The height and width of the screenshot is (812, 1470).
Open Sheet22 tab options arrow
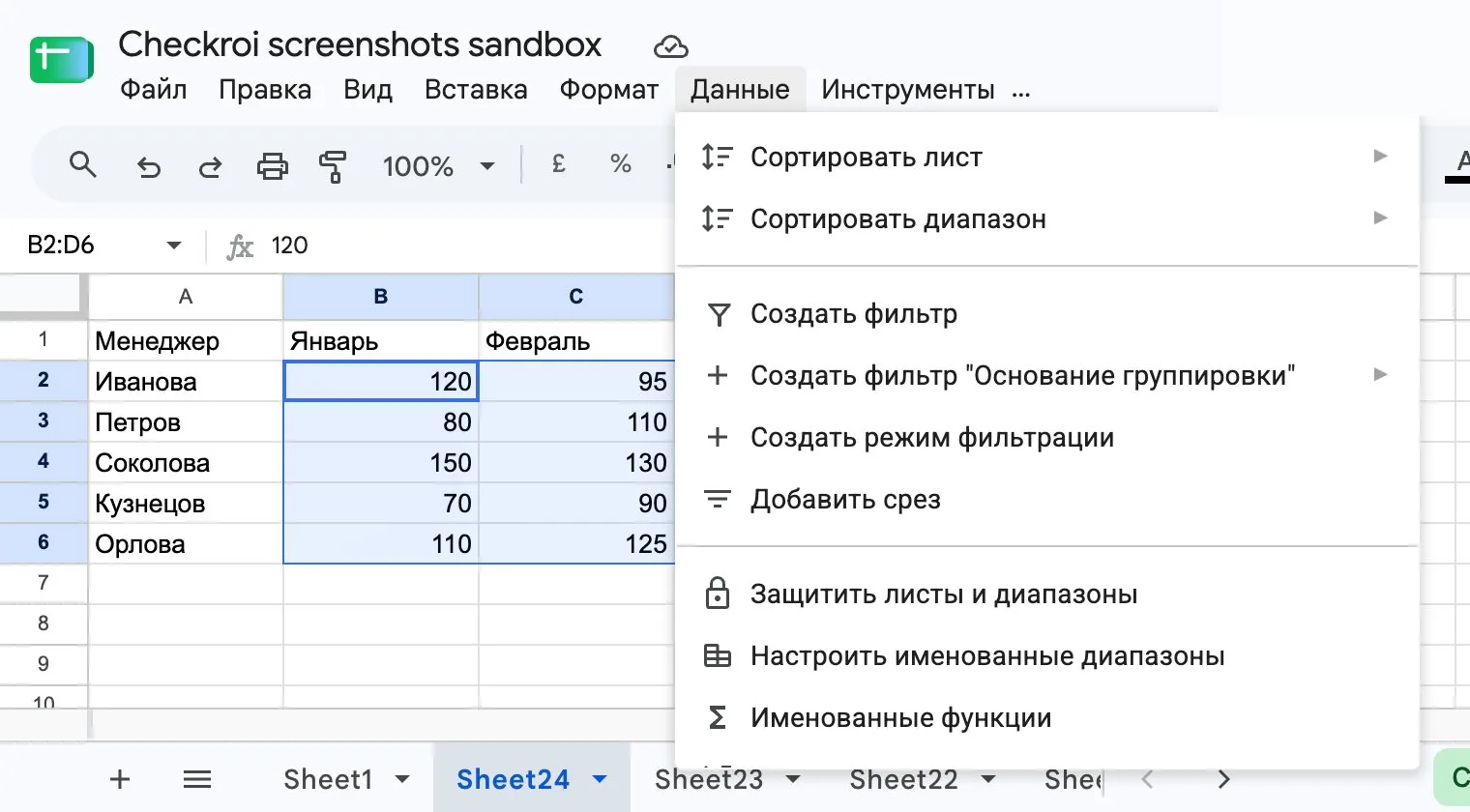coord(988,779)
